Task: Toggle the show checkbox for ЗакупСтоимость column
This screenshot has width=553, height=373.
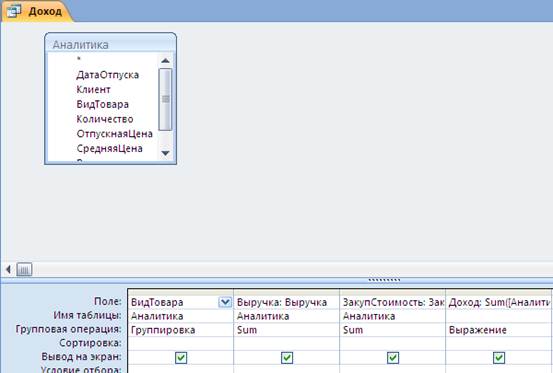Action: [393, 358]
